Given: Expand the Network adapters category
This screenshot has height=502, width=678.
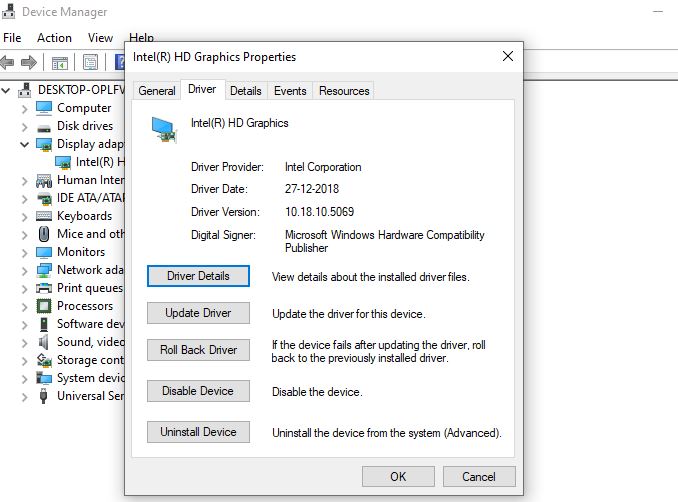Looking at the screenshot, I should [x=25, y=270].
